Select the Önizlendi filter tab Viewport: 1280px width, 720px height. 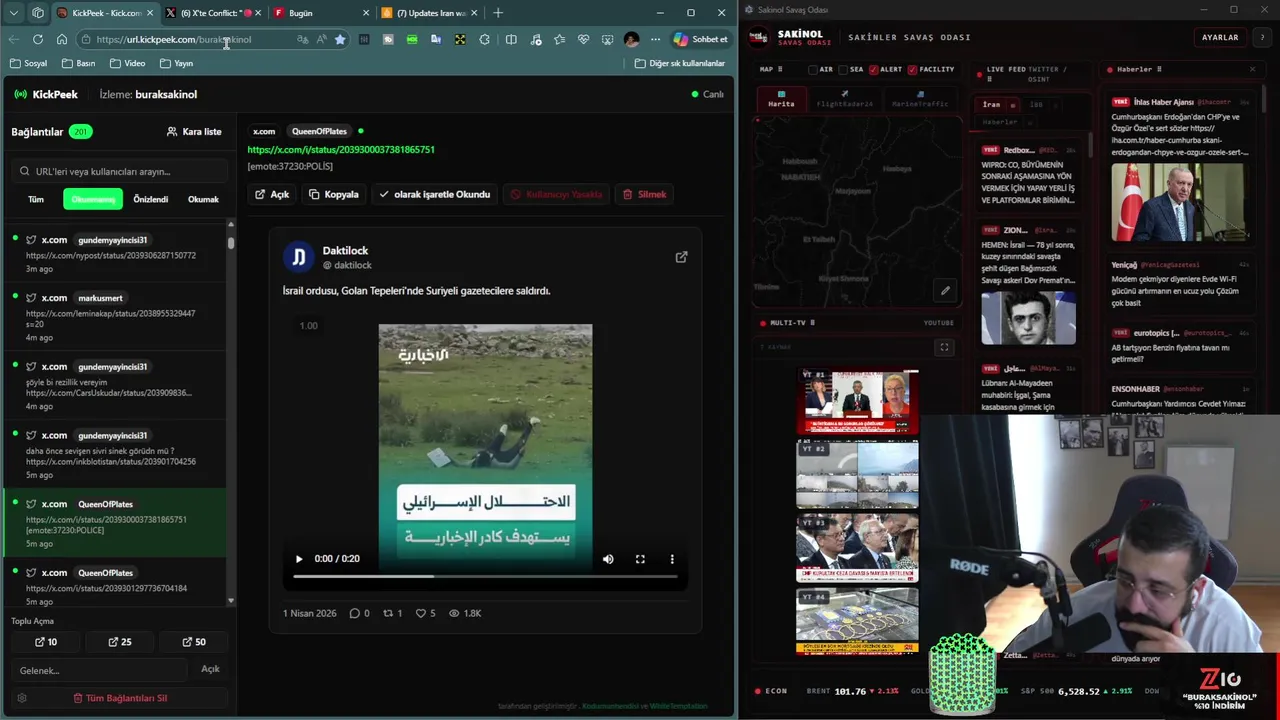151,199
